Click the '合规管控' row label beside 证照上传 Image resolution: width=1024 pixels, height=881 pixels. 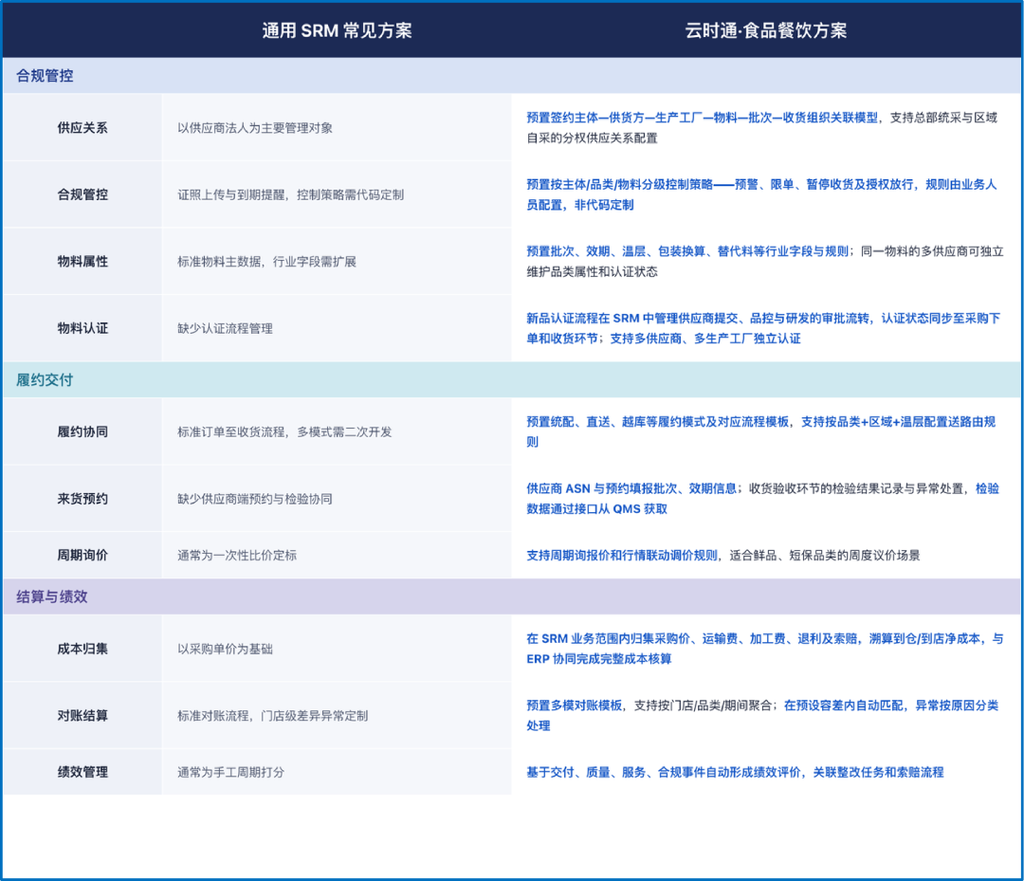[82, 195]
